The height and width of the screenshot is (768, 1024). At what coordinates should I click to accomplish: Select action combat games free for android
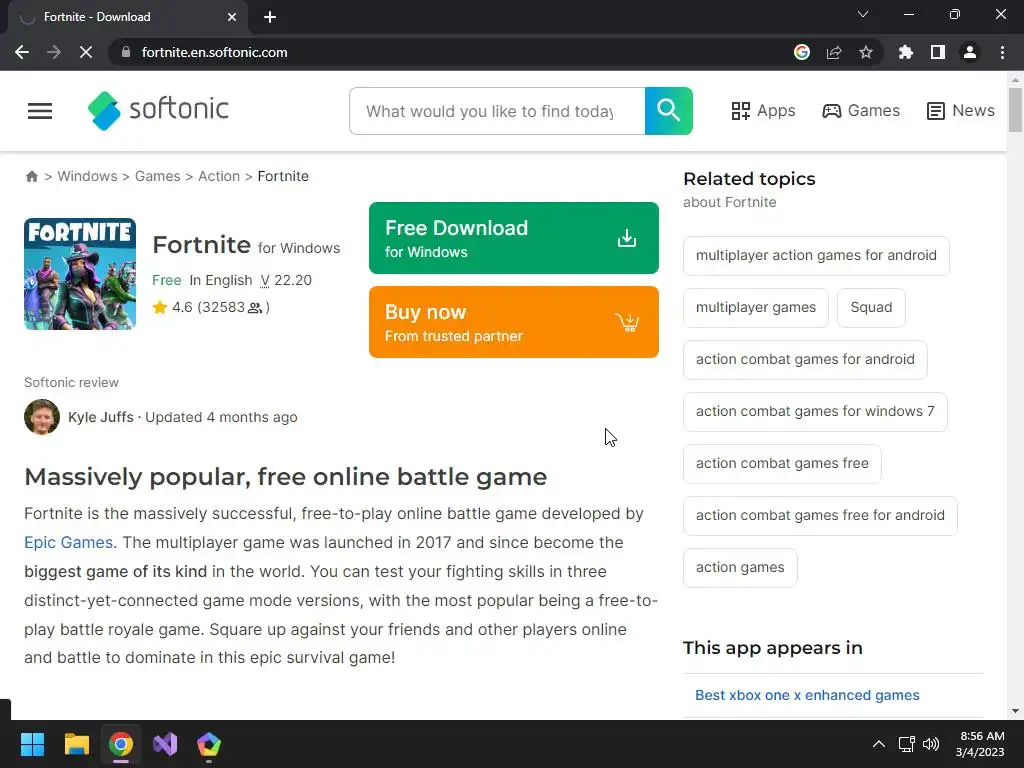820,515
